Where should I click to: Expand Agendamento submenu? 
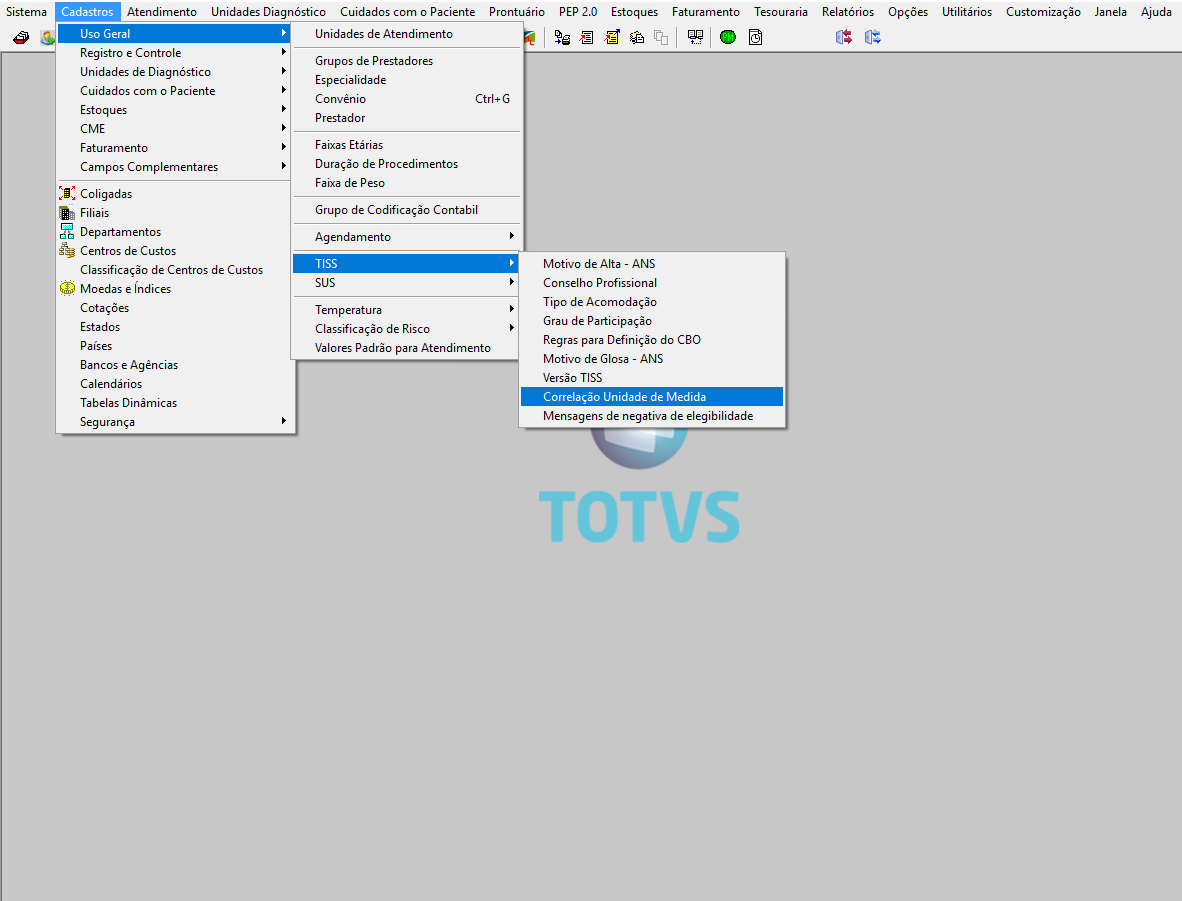(406, 237)
